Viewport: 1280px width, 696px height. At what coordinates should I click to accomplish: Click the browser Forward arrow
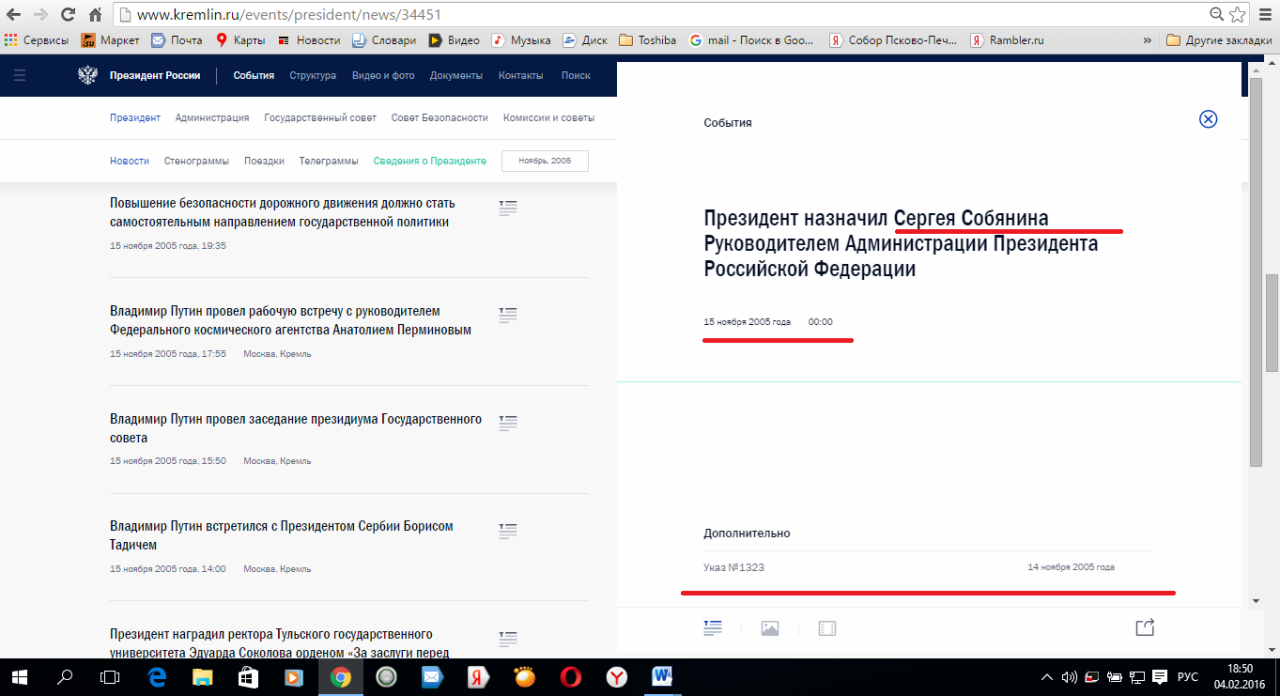click(x=41, y=15)
